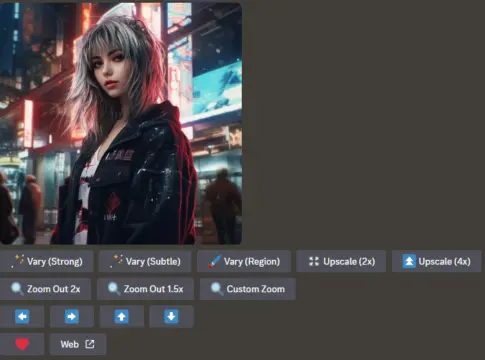485x360 pixels.
Task: Open the generated cyberpunk girl image
Action: pos(121,123)
